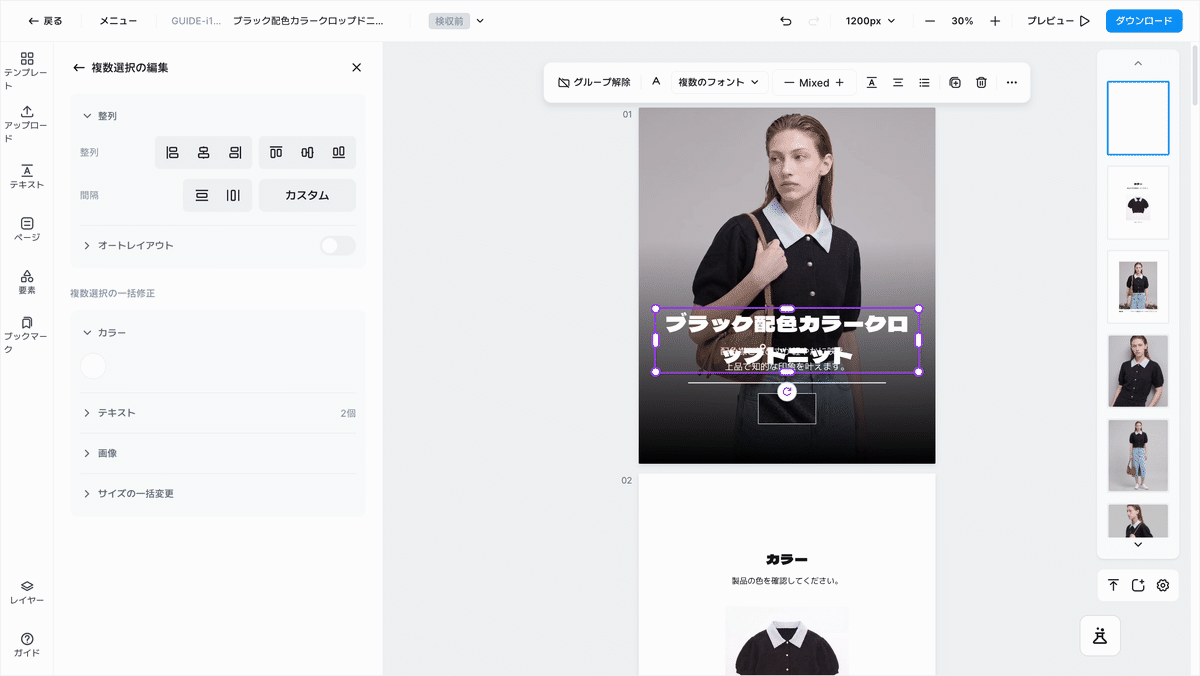Align selection to vertical middle
1200x676 pixels.
[307, 152]
